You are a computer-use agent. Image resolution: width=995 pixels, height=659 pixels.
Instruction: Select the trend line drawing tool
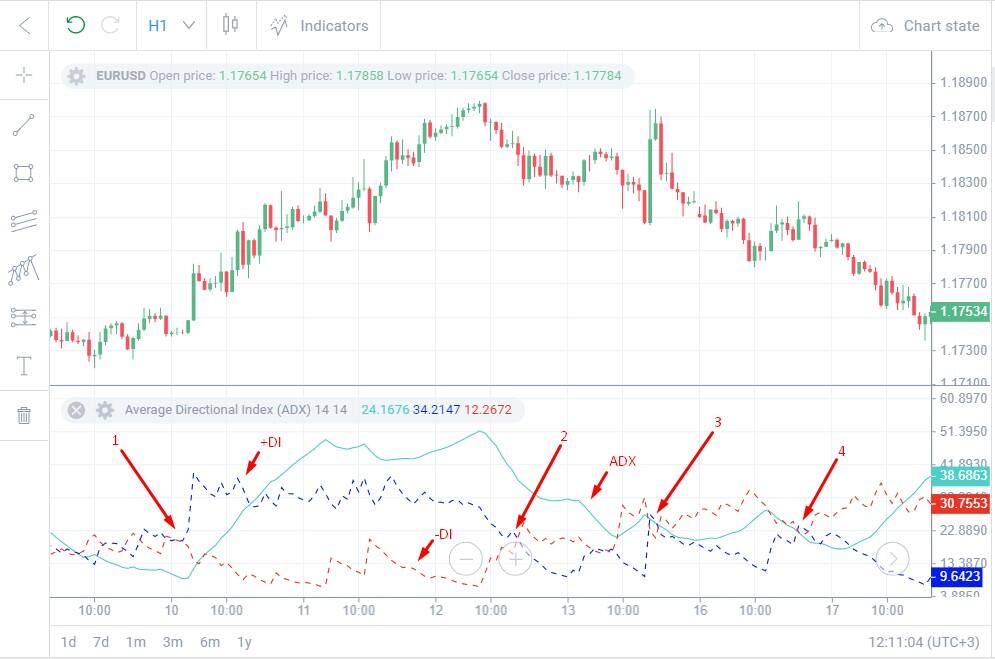24,125
